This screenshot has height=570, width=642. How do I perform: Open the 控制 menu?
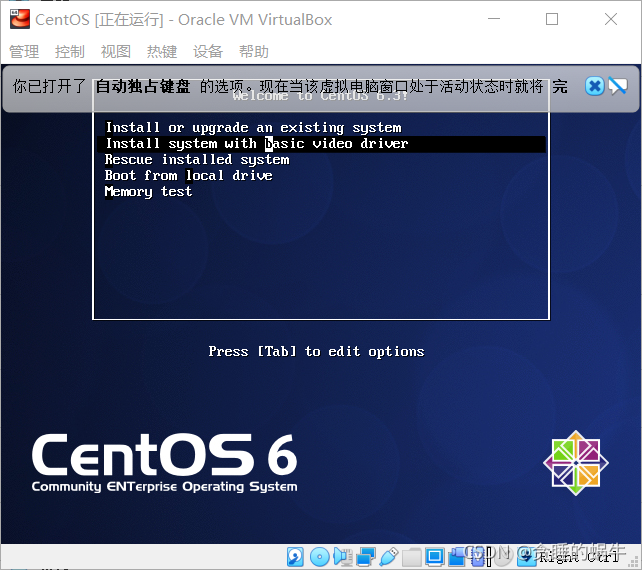click(70, 52)
